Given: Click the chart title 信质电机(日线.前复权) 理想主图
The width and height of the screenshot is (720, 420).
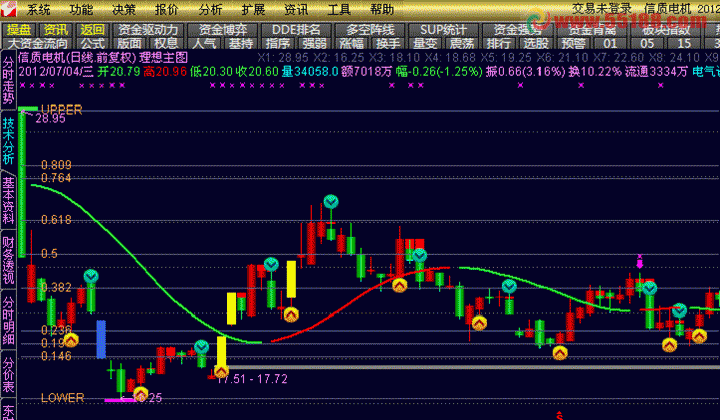Looking at the screenshot, I should 103,58.
